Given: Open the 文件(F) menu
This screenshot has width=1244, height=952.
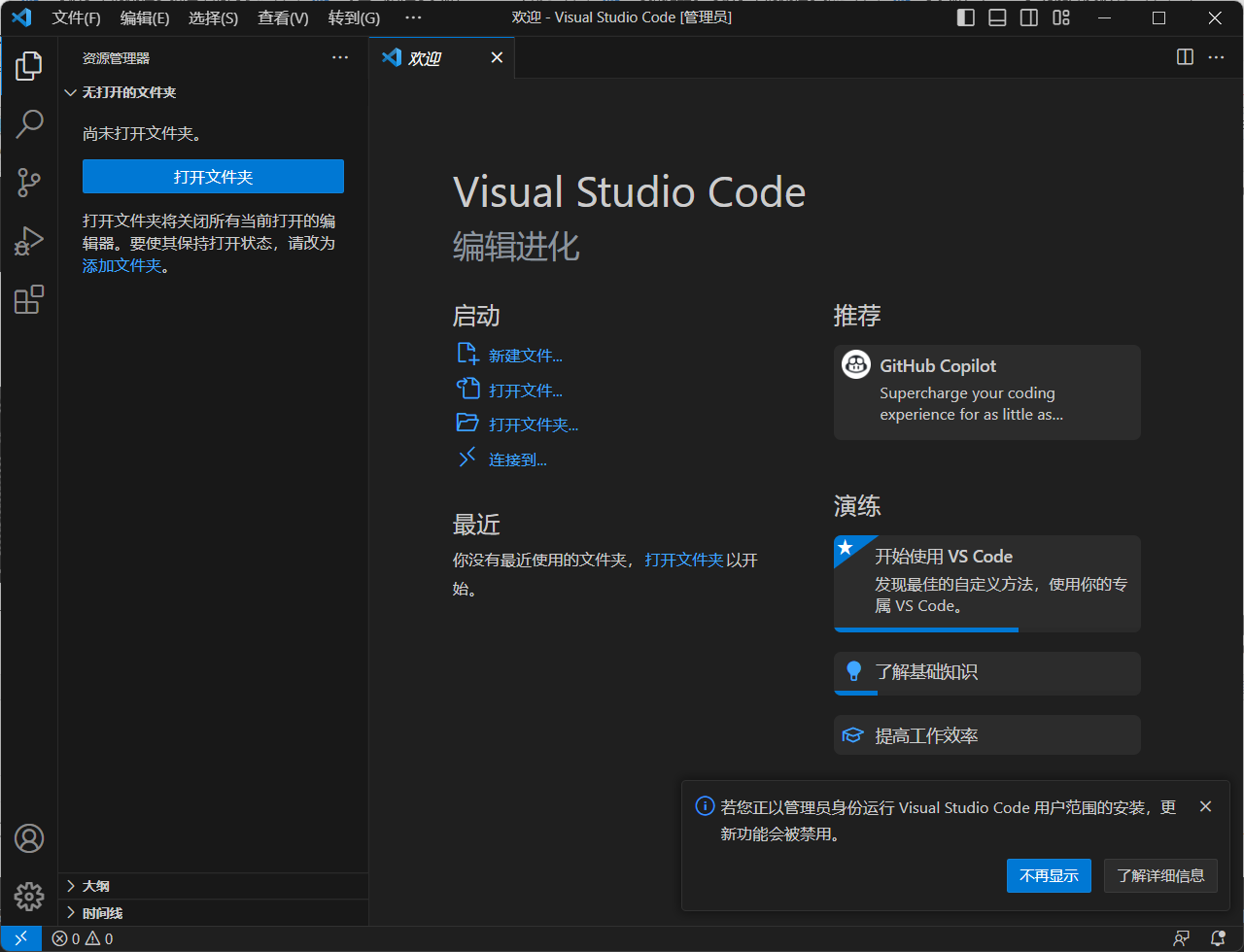Looking at the screenshot, I should [76, 17].
